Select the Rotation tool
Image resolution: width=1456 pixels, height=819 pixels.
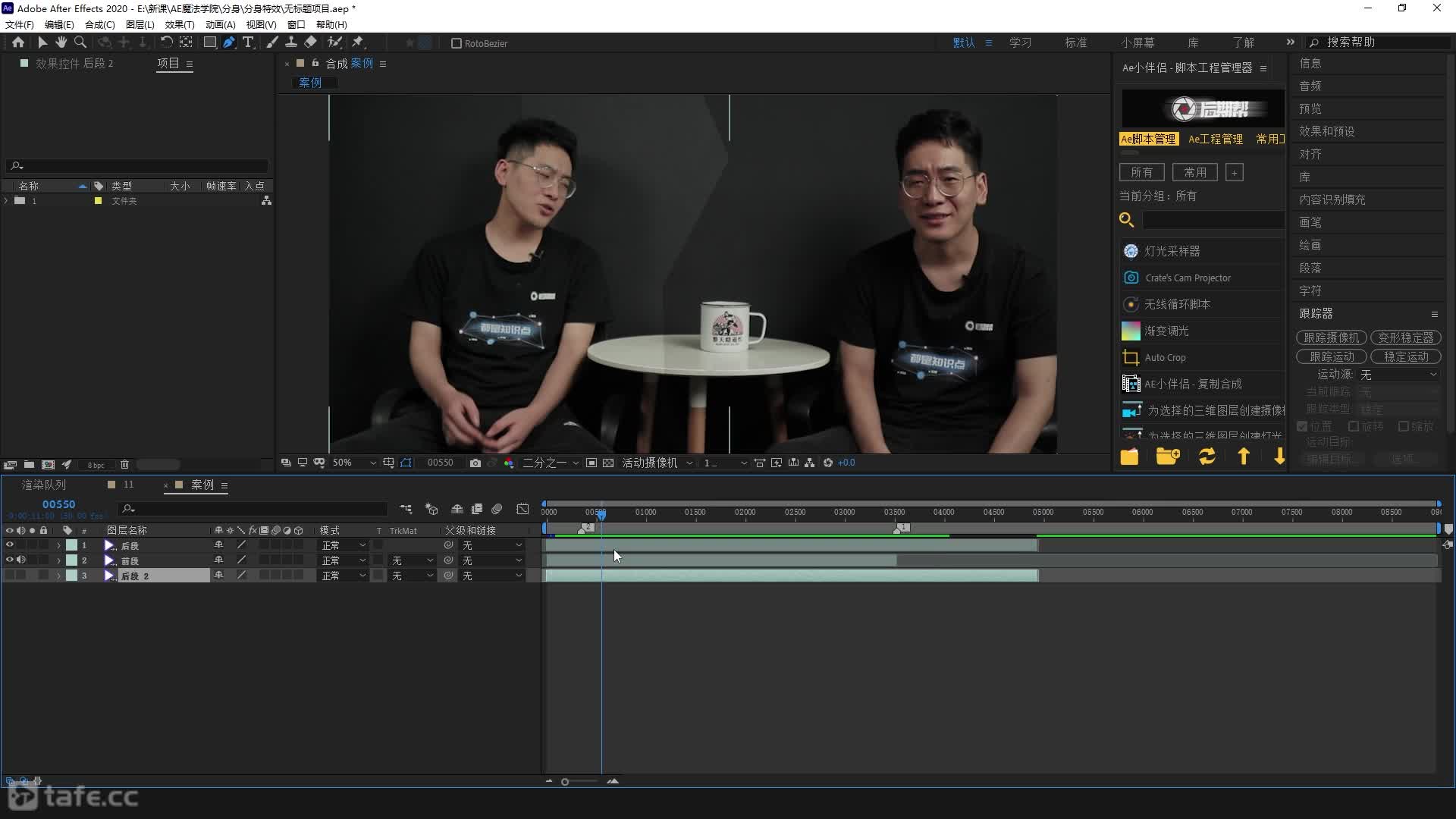tap(166, 42)
